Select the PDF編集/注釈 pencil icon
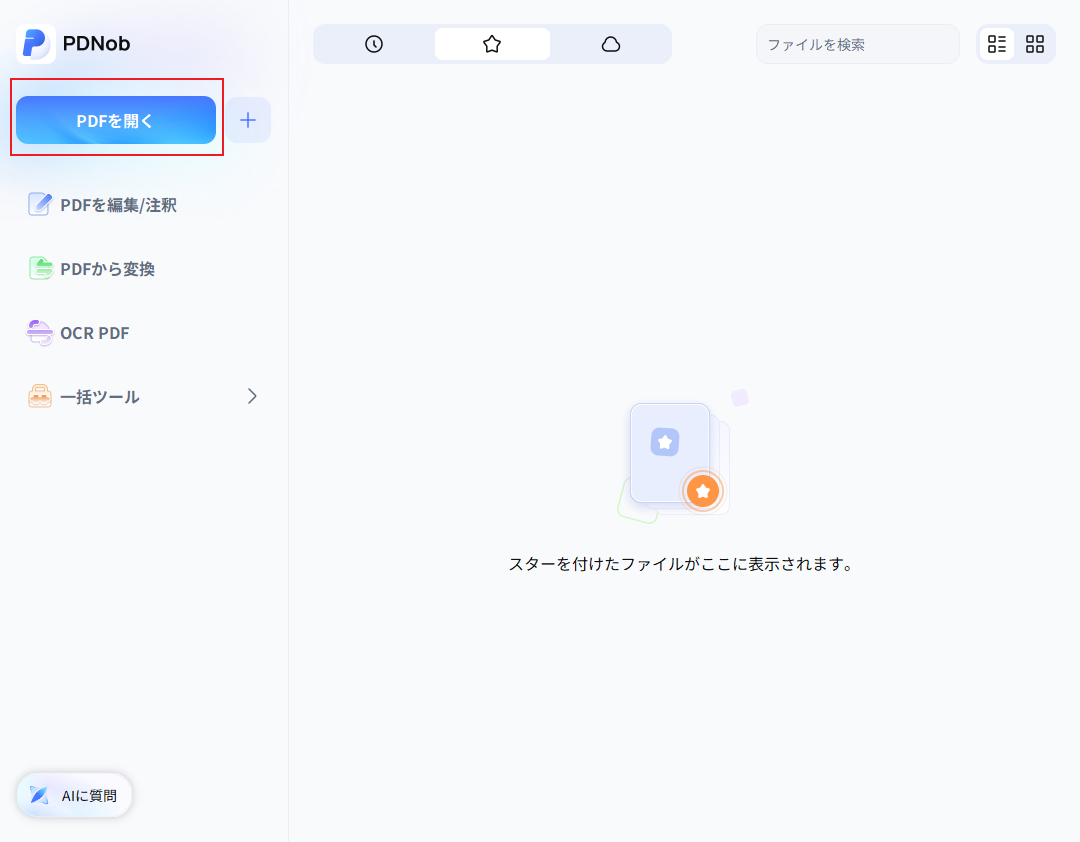 click(40, 204)
